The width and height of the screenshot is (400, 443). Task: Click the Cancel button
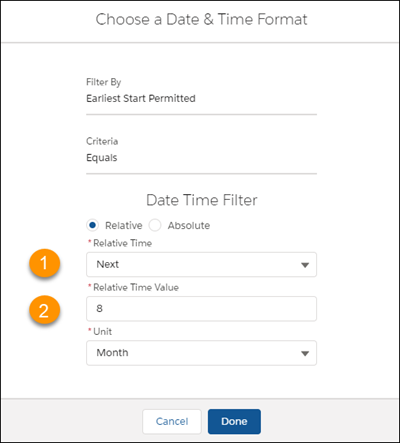tap(172, 422)
